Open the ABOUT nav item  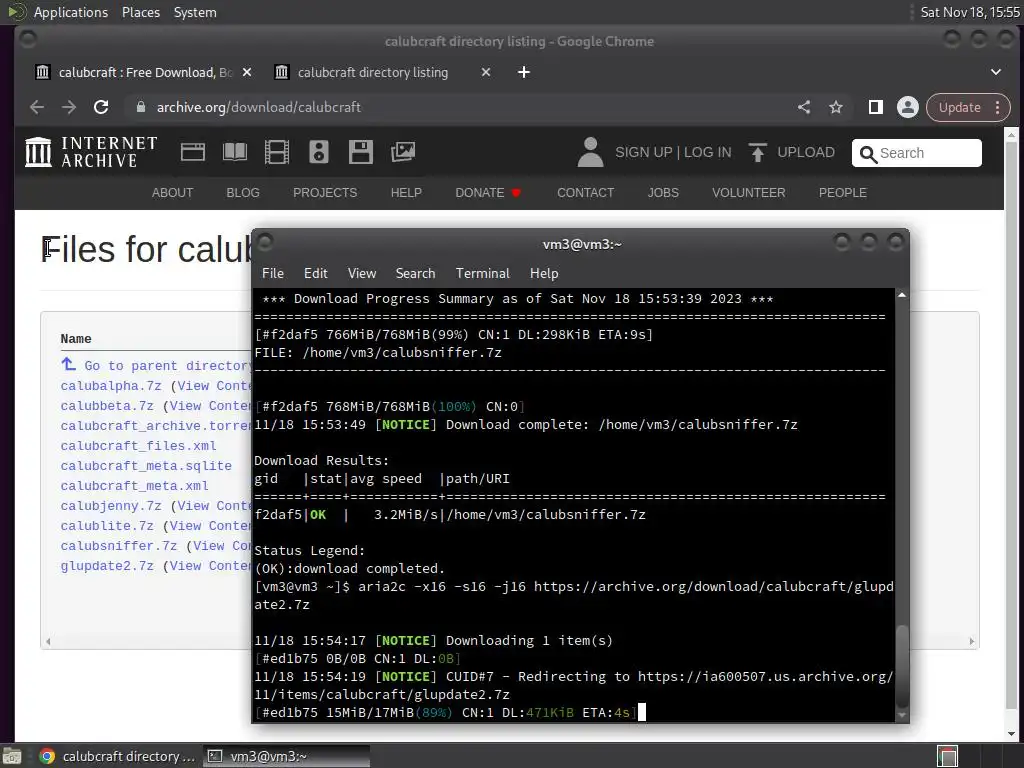(x=172, y=193)
